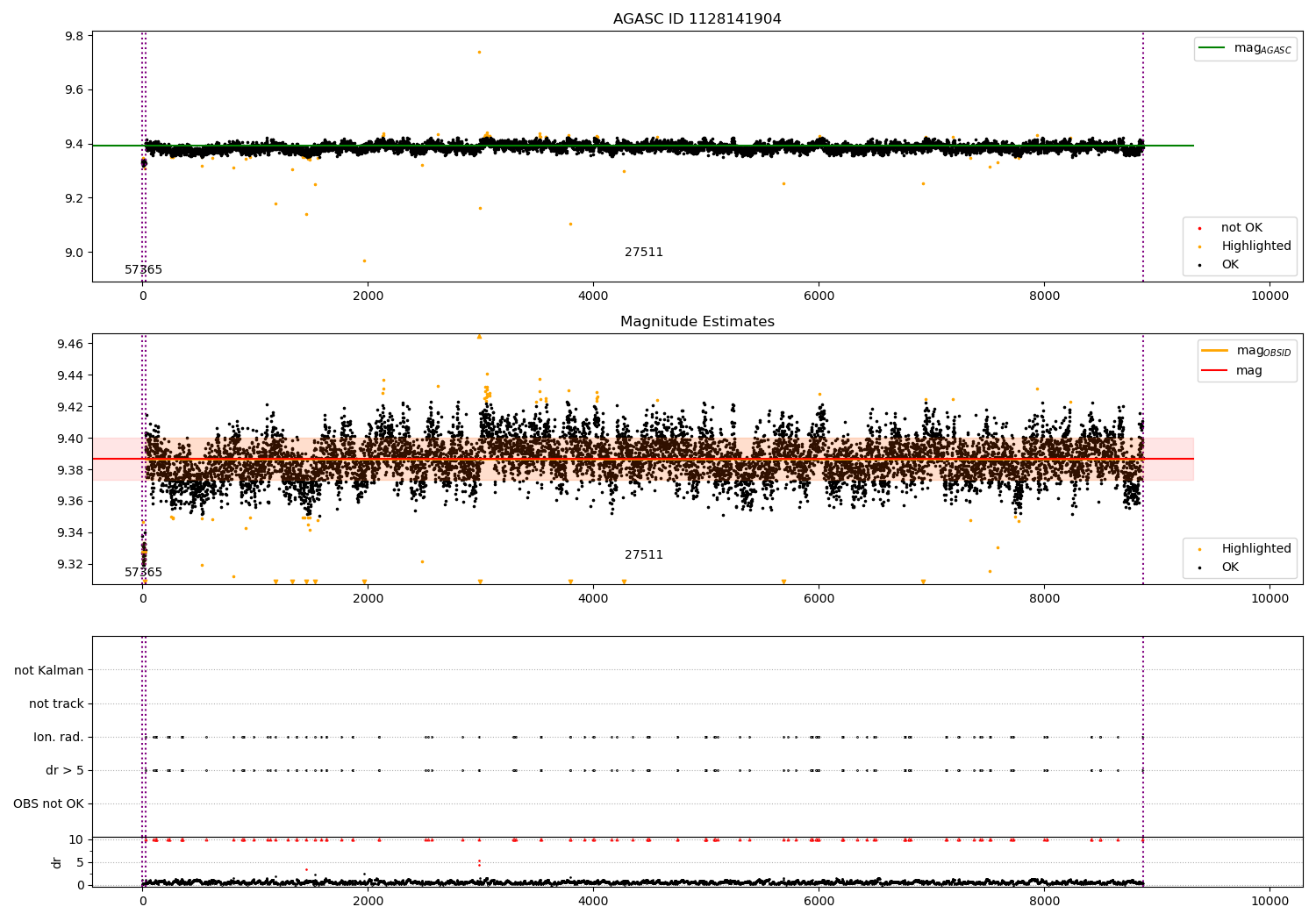The height and width of the screenshot is (921, 1316).
Task: Click the orange outlier point near 9.74 magnitude
Action: click(x=479, y=52)
